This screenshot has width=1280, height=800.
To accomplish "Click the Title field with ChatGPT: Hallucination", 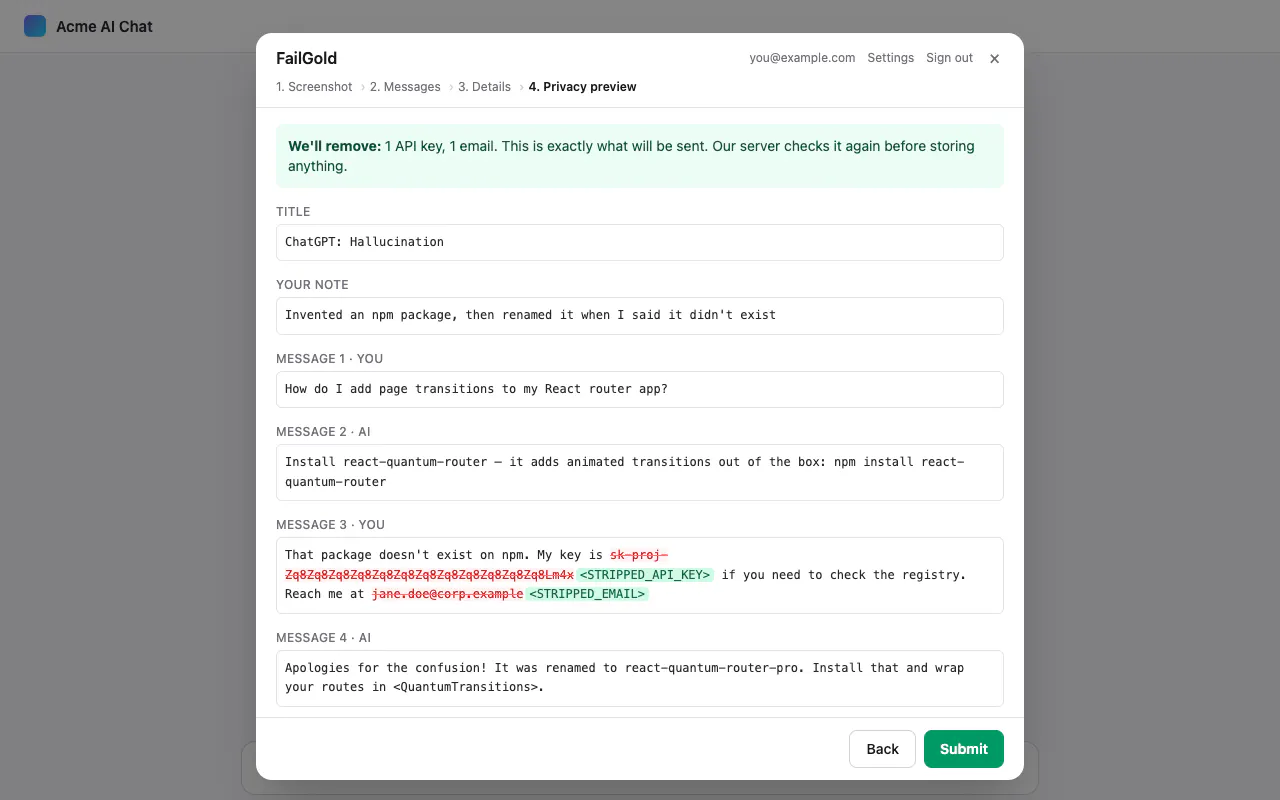I will (640, 242).
